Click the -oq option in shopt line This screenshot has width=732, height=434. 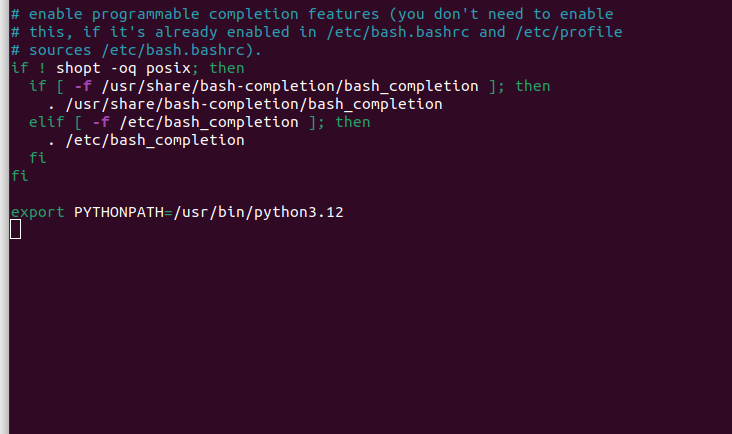(124, 68)
